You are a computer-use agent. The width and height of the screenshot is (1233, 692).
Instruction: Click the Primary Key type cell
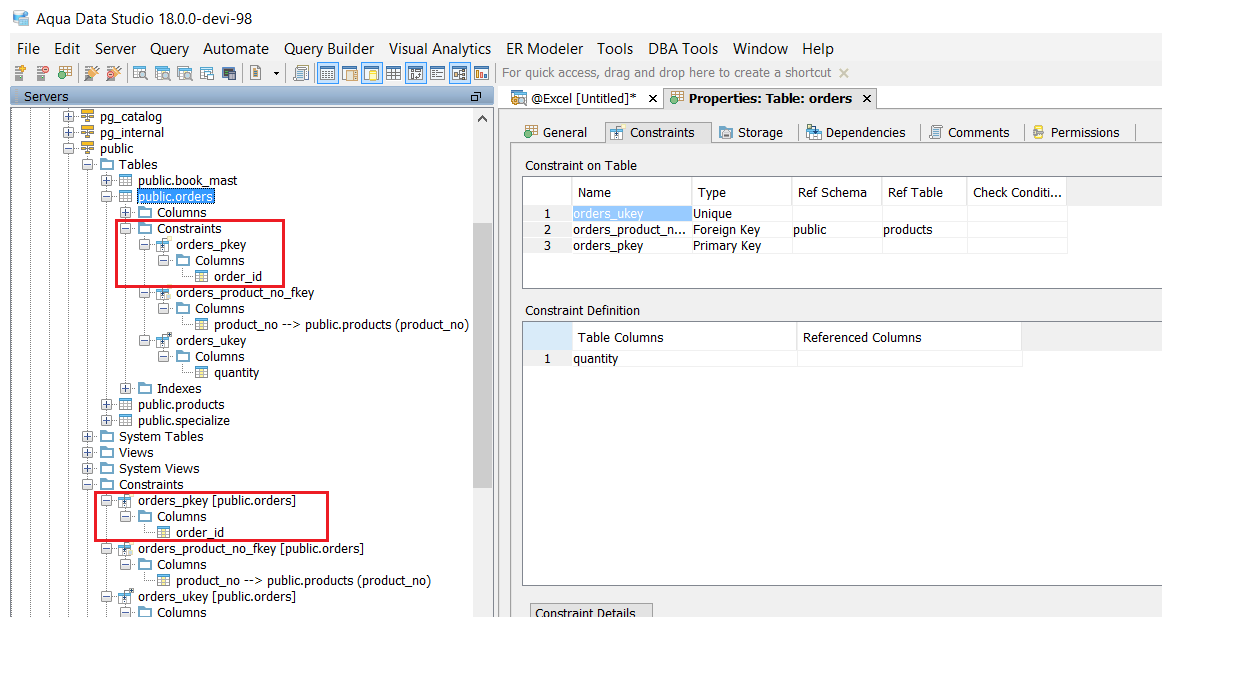click(742, 246)
